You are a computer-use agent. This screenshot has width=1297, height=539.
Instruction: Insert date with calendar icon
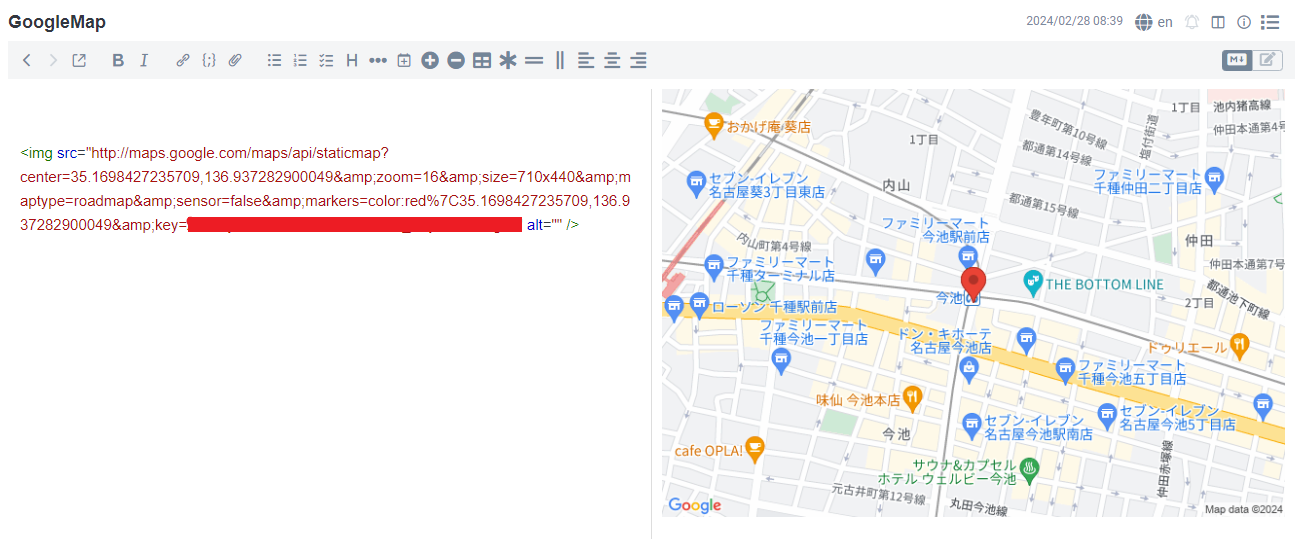(x=404, y=60)
